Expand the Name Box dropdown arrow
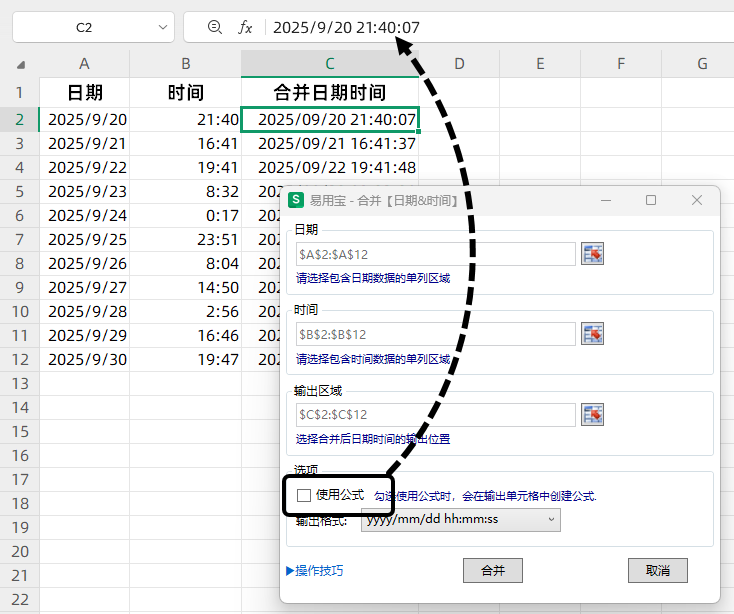Image resolution: width=734 pixels, height=614 pixels. [x=160, y=28]
